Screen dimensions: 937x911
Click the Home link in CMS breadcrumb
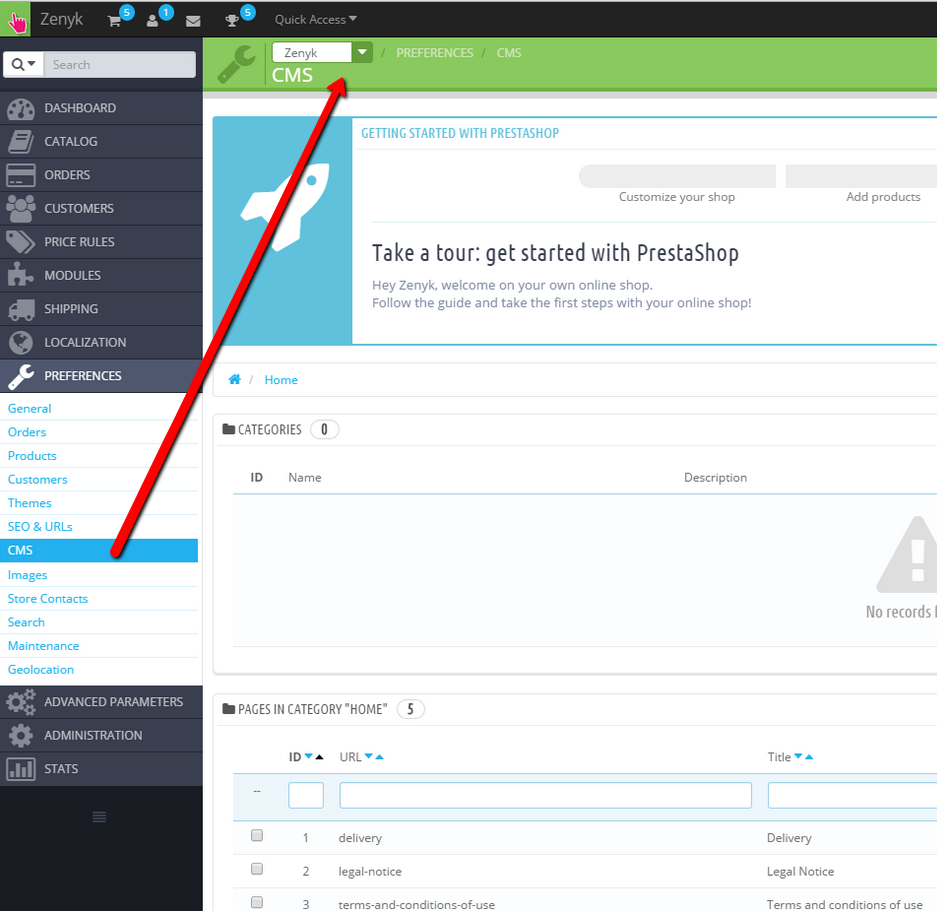tap(281, 380)
